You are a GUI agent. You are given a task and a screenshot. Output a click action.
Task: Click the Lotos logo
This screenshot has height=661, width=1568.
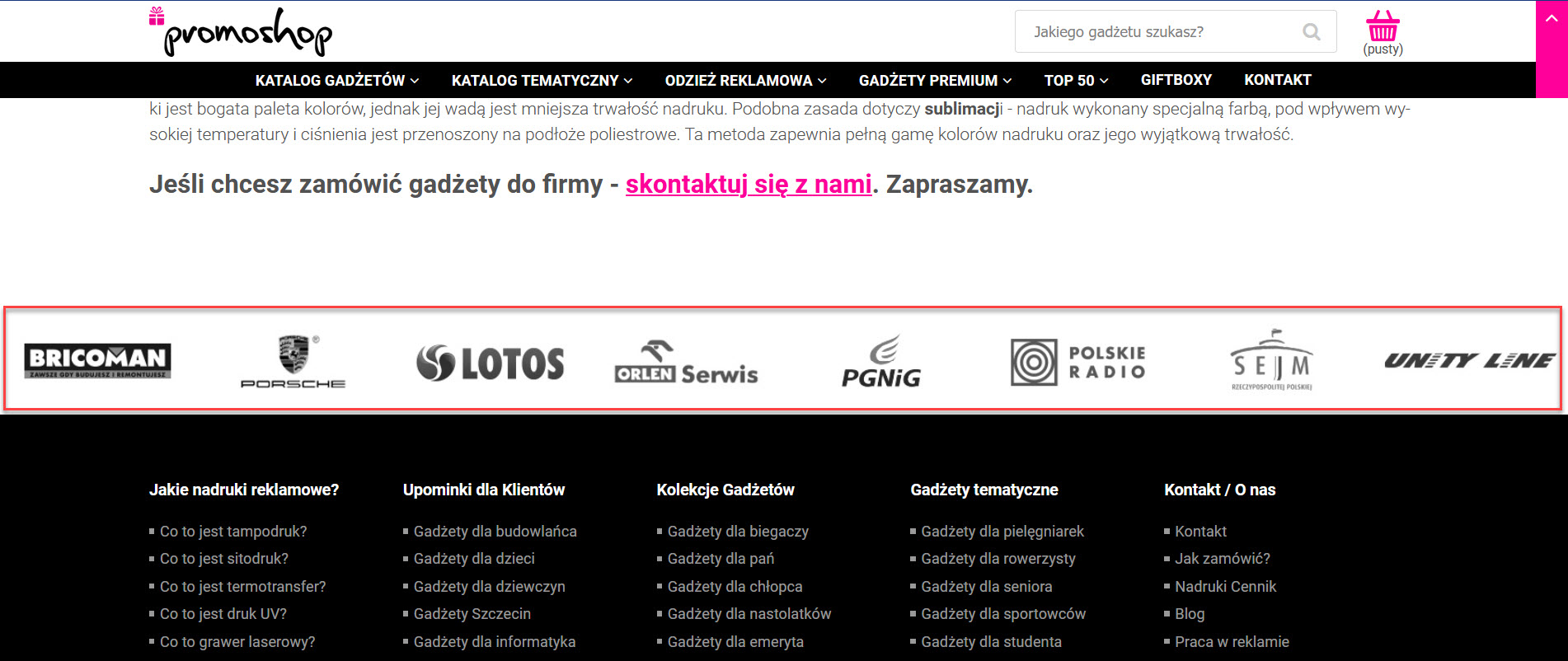click(x=491, y=363)
